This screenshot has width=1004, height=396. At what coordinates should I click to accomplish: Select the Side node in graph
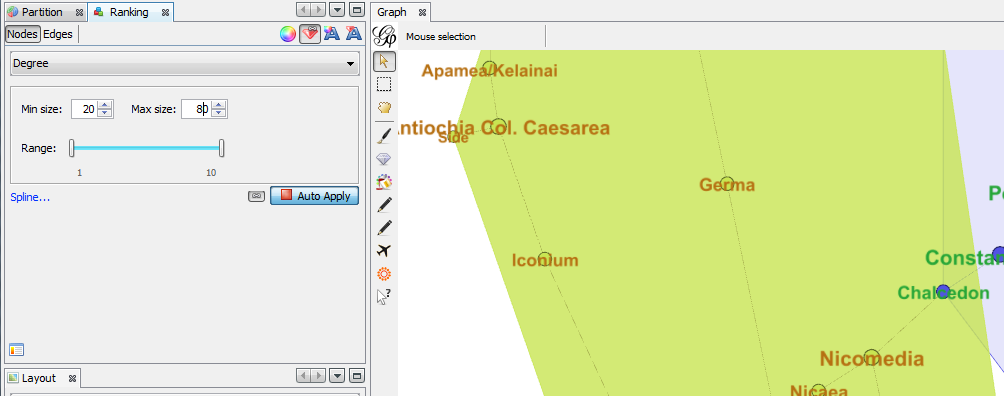453,136
